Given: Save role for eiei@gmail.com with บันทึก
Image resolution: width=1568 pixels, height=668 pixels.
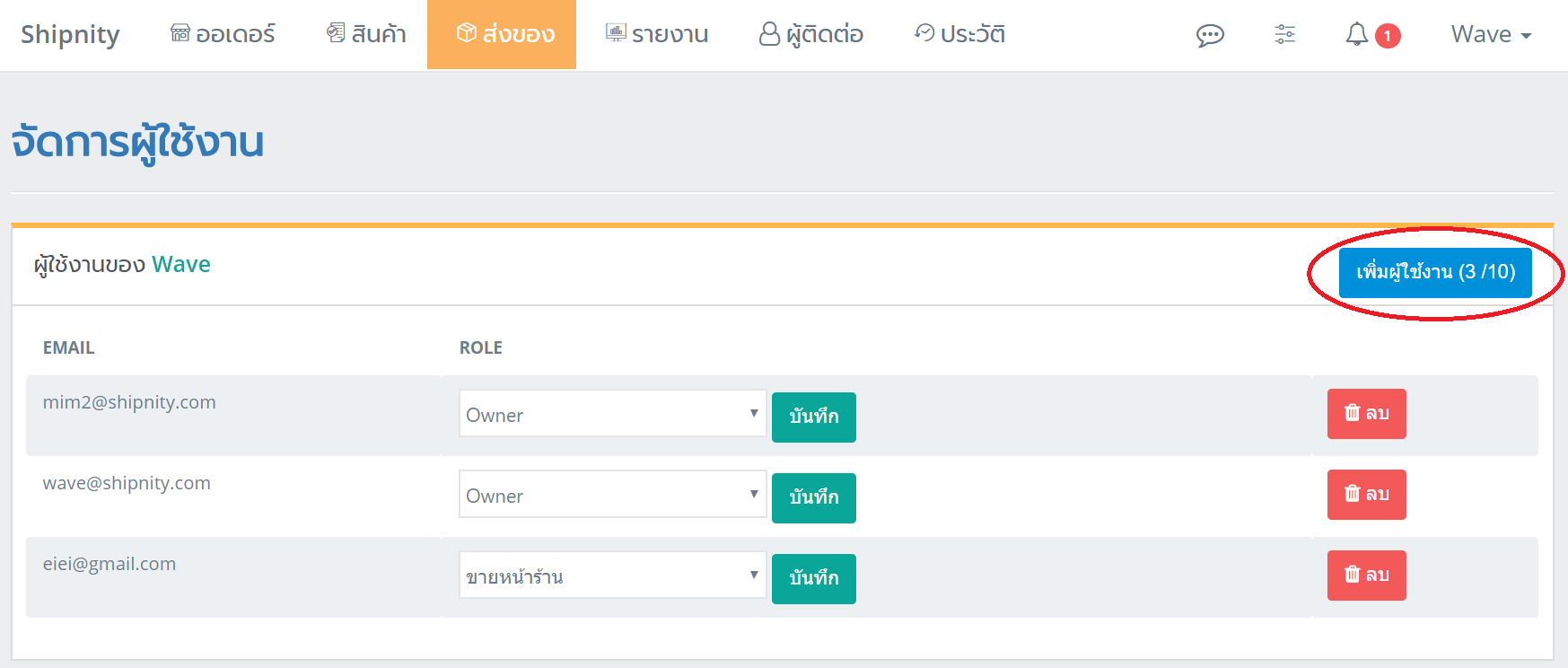Looking at the screenshot, I should [814, 579].
